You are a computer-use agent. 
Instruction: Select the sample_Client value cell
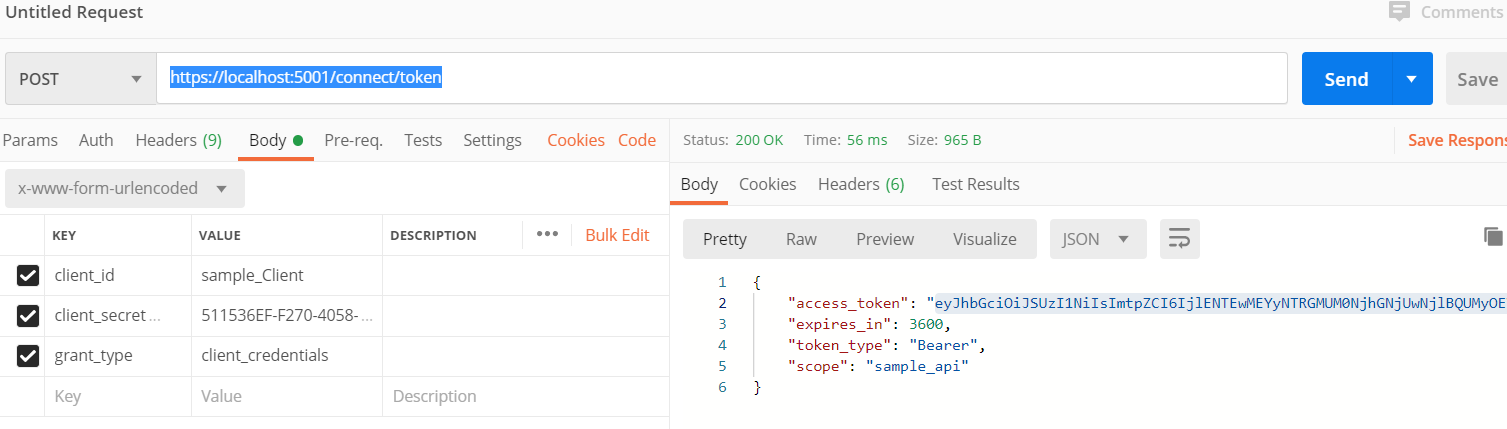(x=287, y=275)
